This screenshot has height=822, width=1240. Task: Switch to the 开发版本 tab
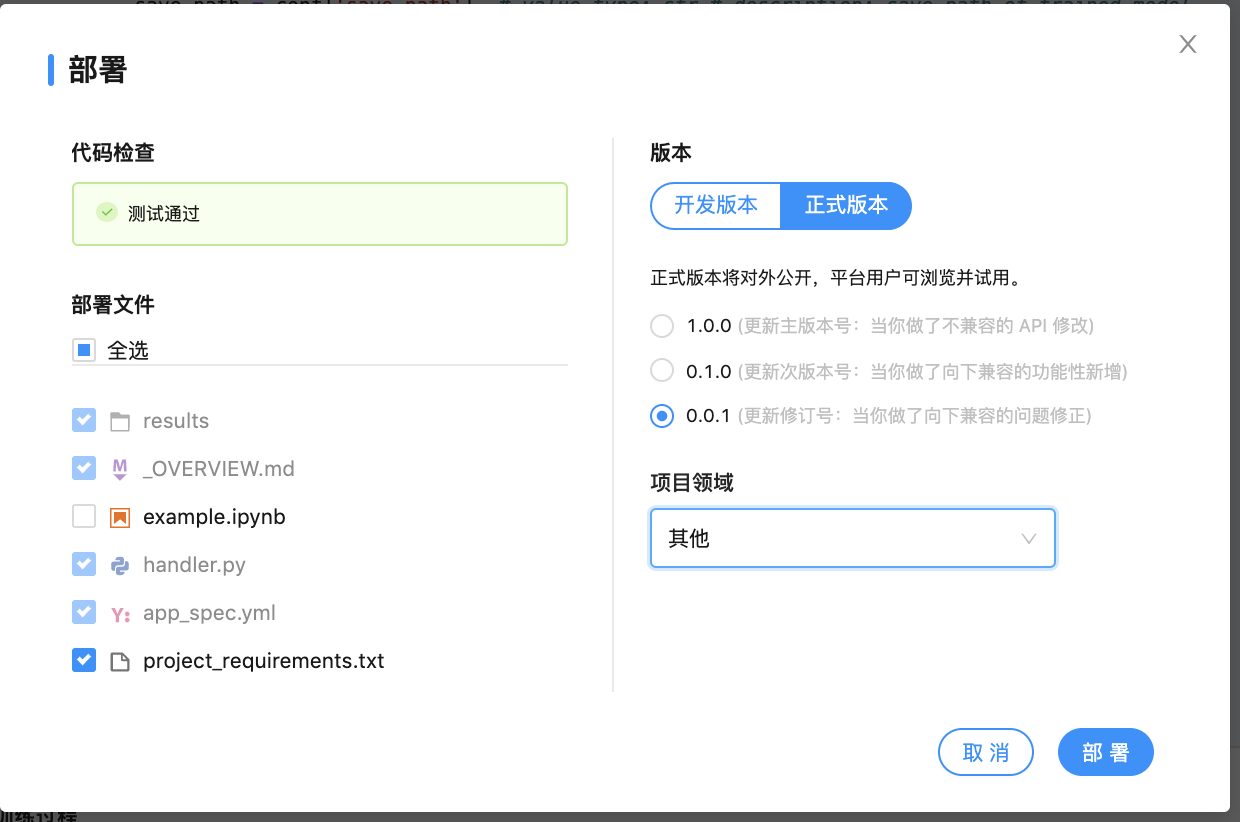715,205
